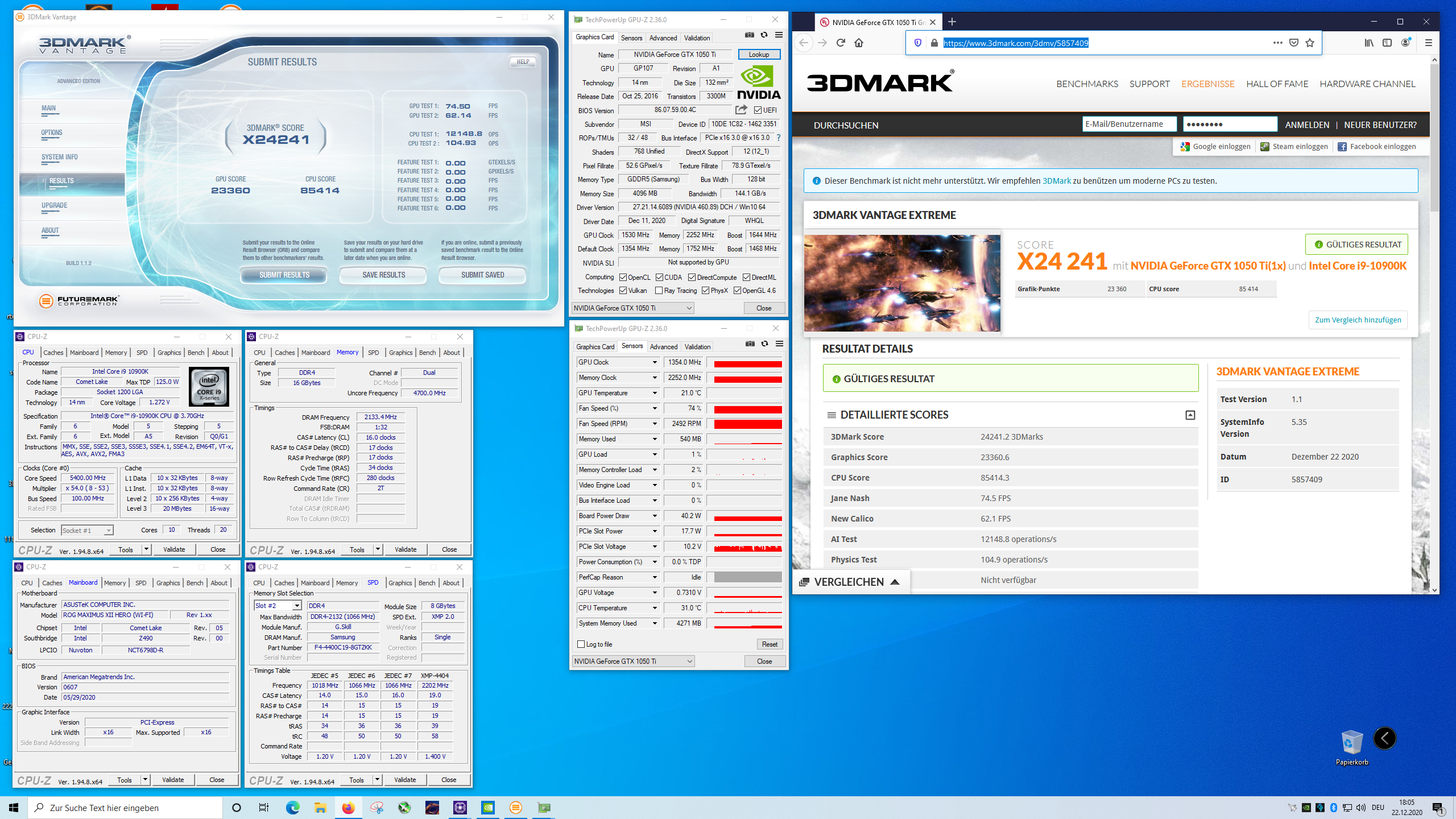Open the Firefox application menu icon
Viewport: 1456px width, 819px height.
[x=1428, y=43]
